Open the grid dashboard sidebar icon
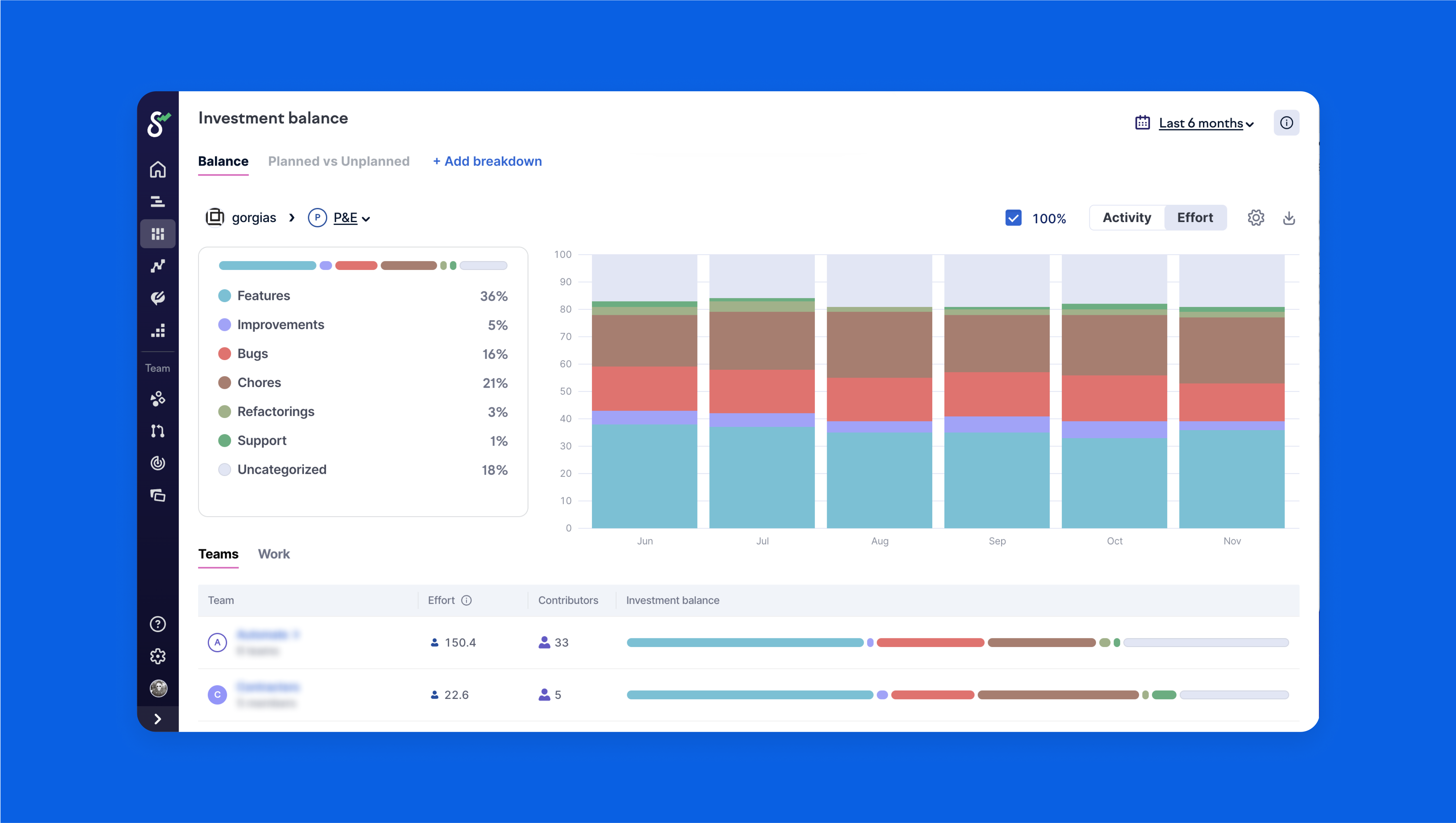 tap(158, 234)
